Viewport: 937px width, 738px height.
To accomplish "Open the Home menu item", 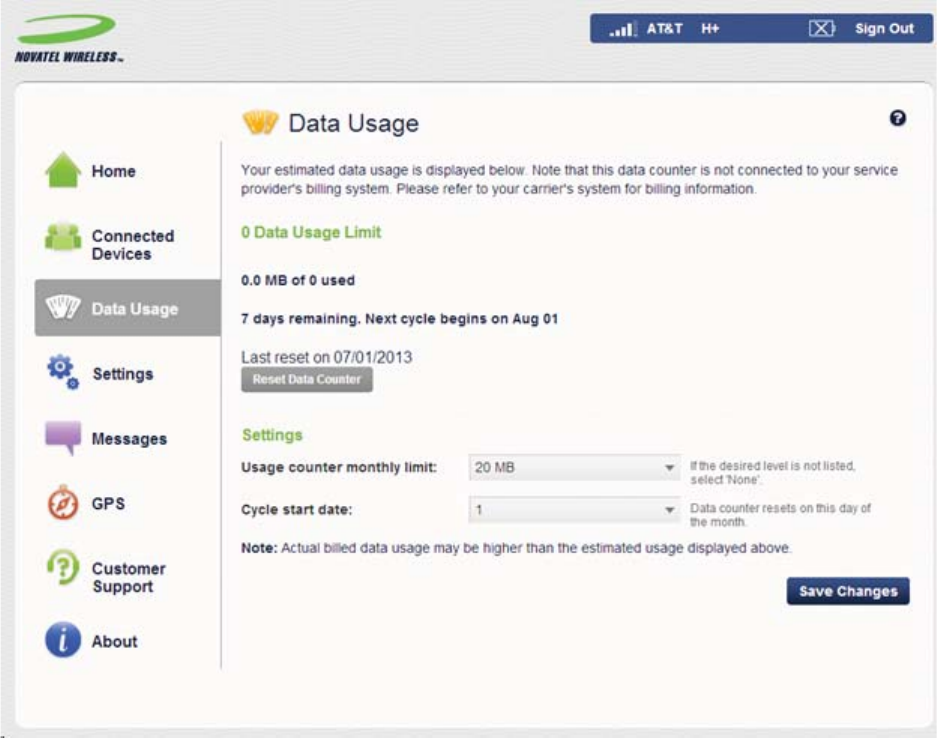I will coord(114,172).
